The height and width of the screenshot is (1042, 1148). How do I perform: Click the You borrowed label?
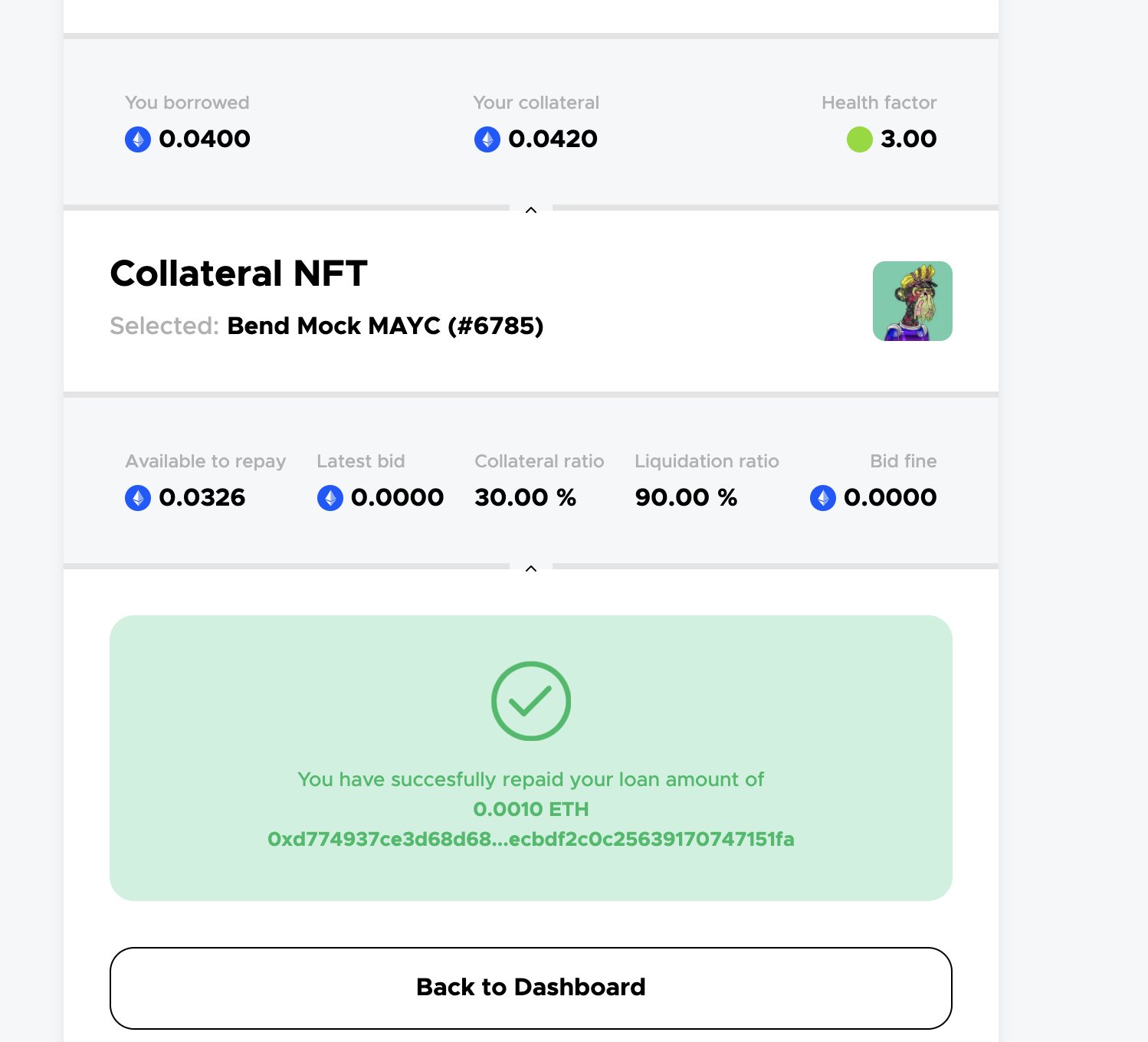tap(187, 103)
